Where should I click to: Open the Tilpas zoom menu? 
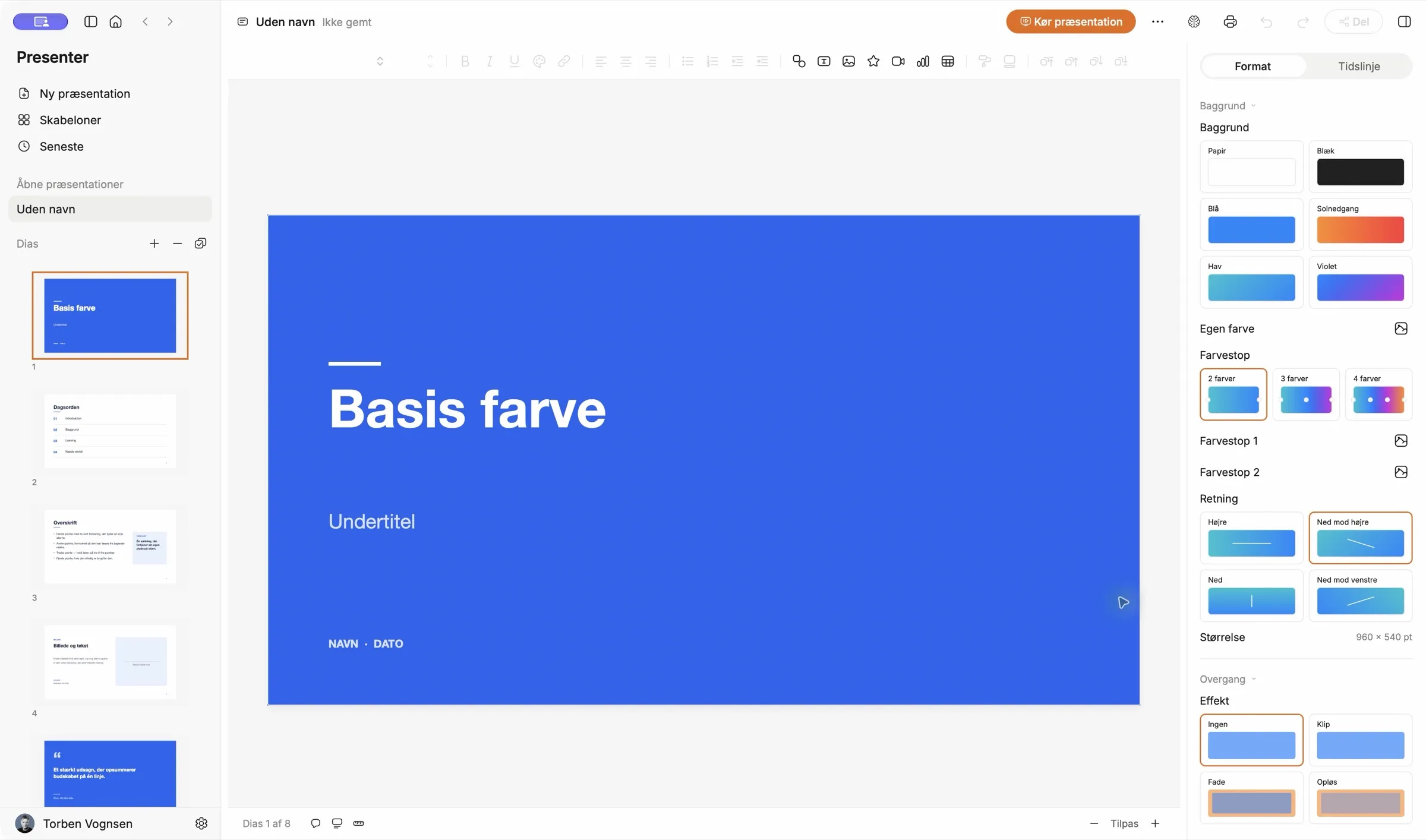(1124, 823)
